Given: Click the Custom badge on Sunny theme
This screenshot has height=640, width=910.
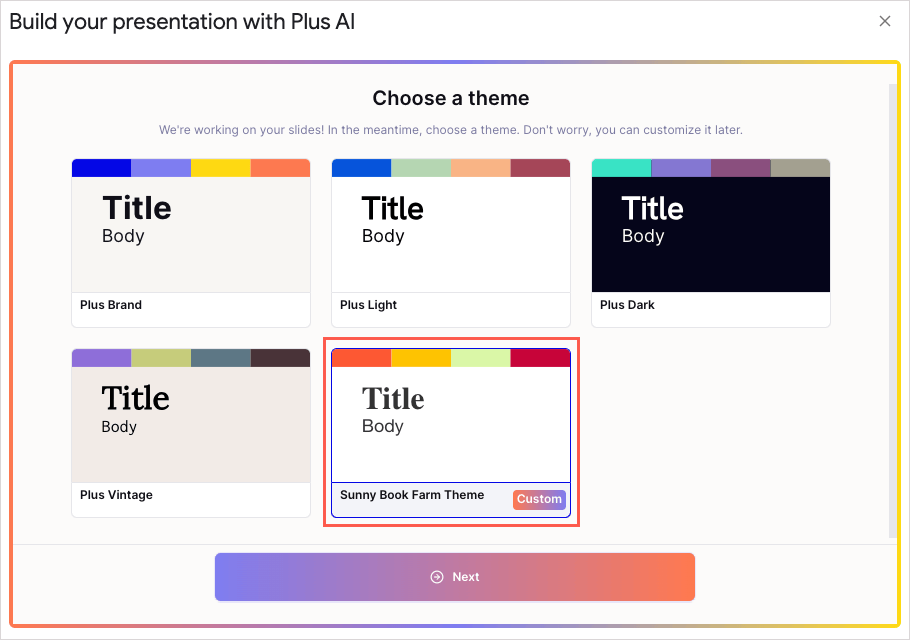Looking at the screenshot, I should pos(539,499).
